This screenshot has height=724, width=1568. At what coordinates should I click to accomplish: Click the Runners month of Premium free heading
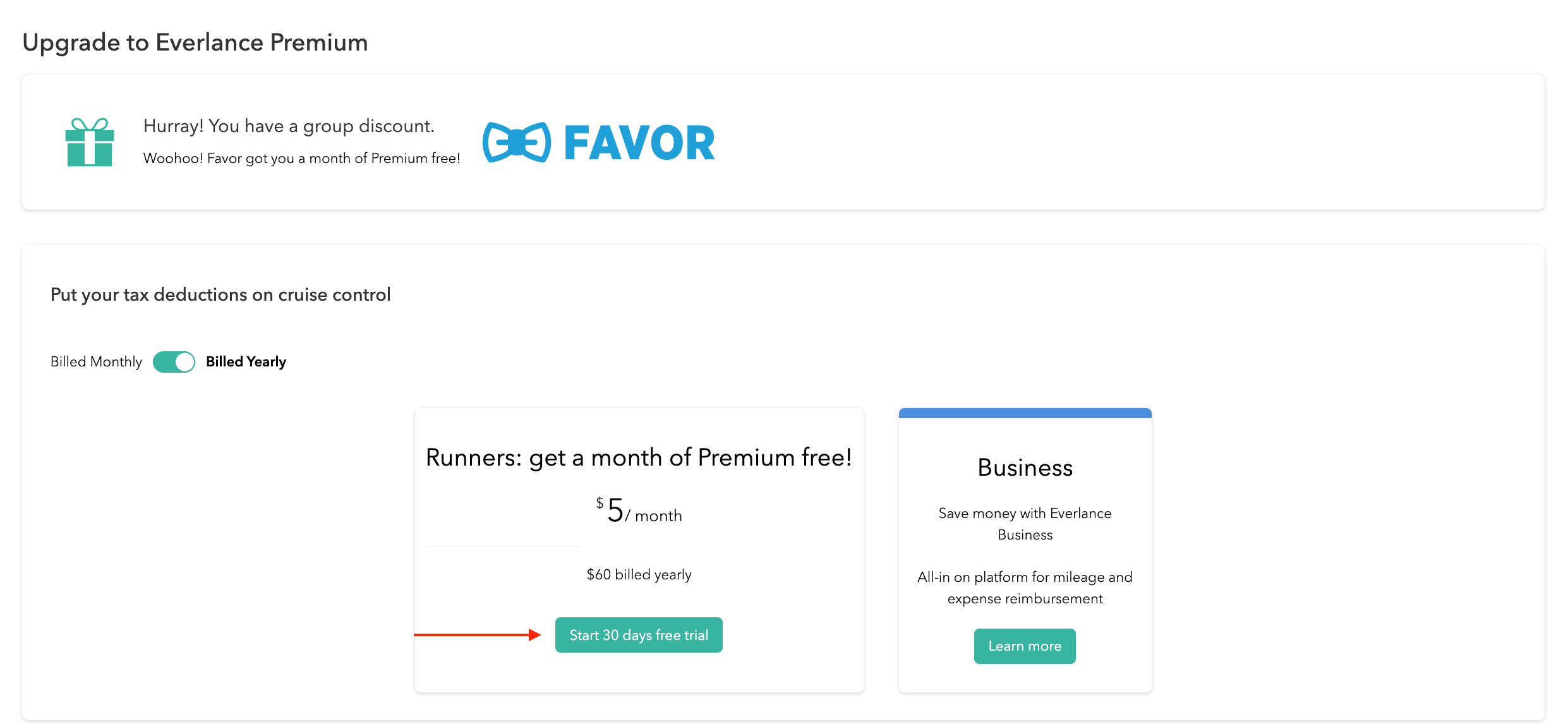click(x=639, y=457)
